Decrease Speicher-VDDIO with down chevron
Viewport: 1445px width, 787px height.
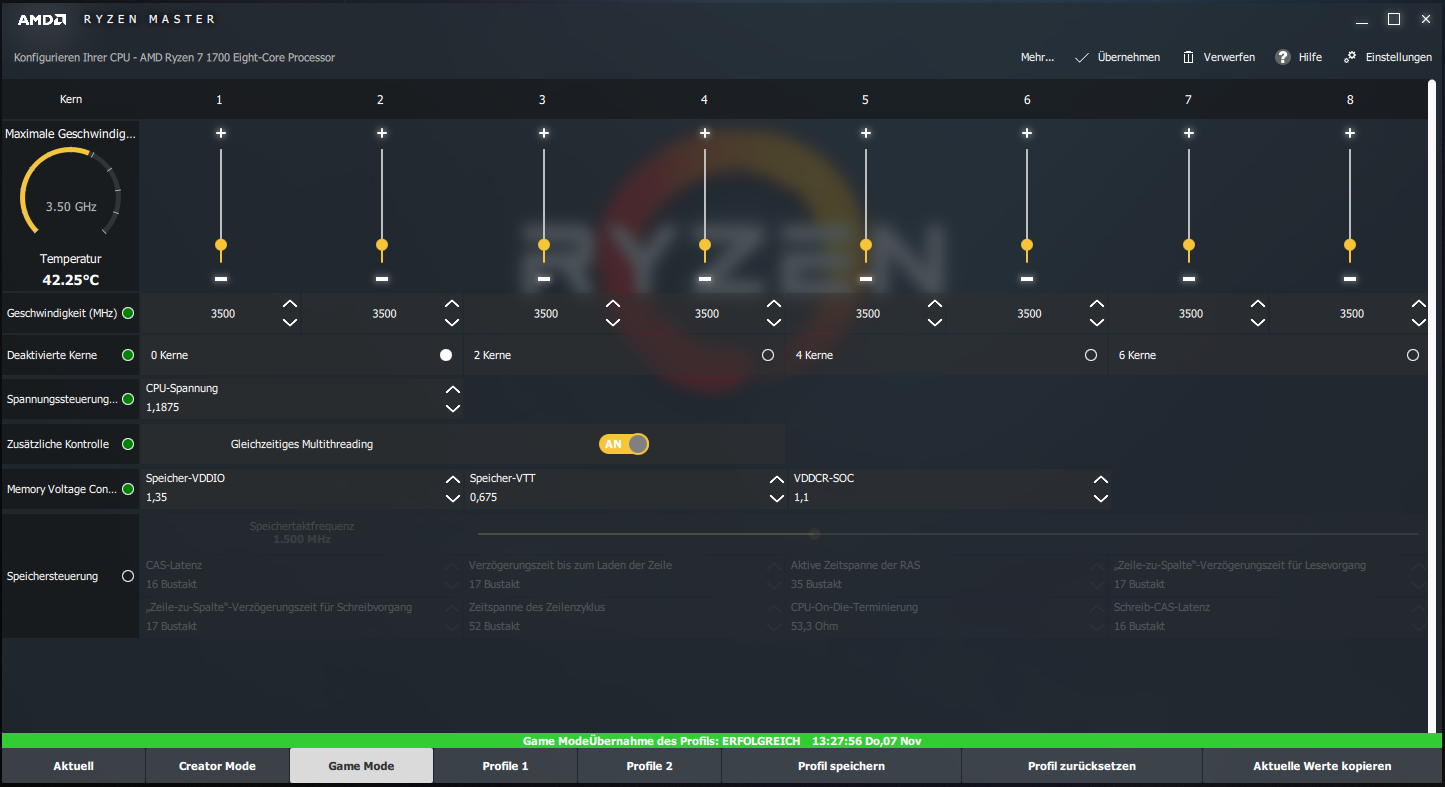(x=453, y=498)
